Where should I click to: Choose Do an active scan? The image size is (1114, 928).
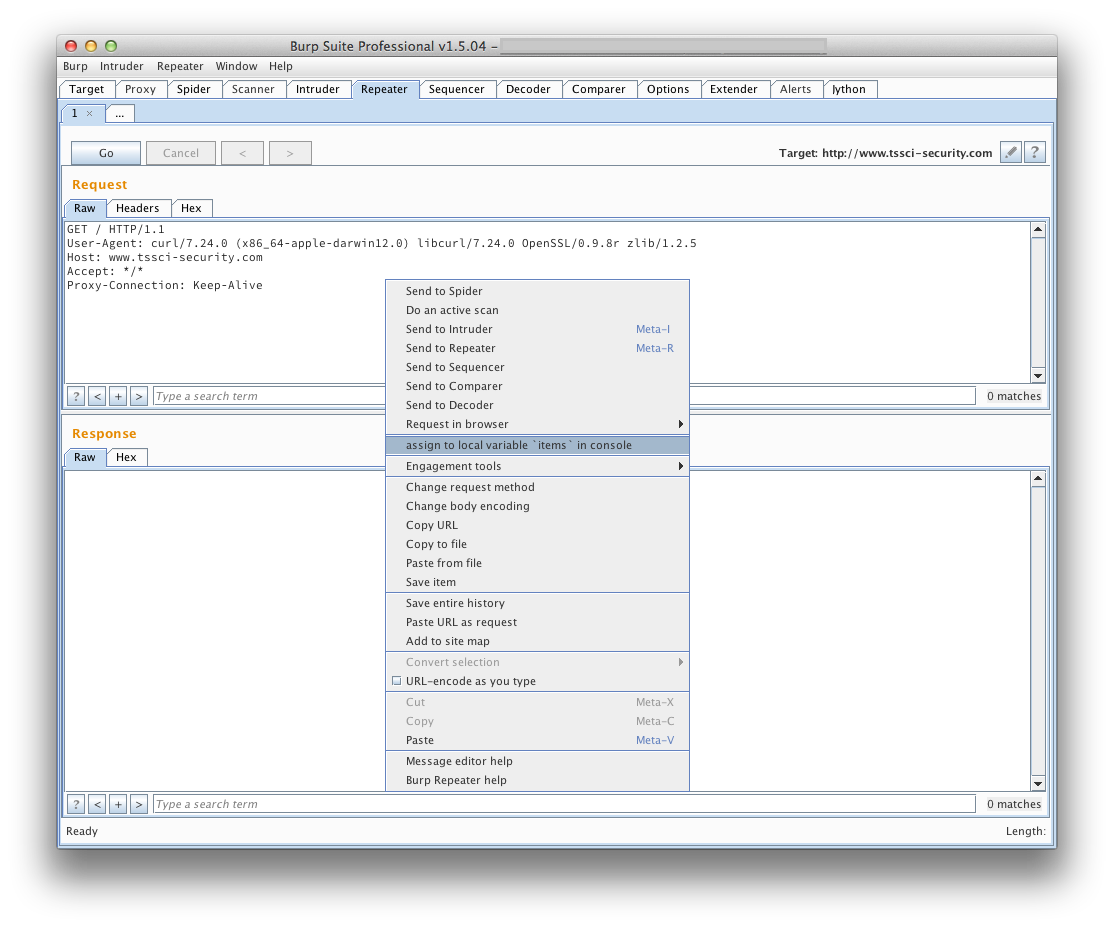[x=537, y=311]
